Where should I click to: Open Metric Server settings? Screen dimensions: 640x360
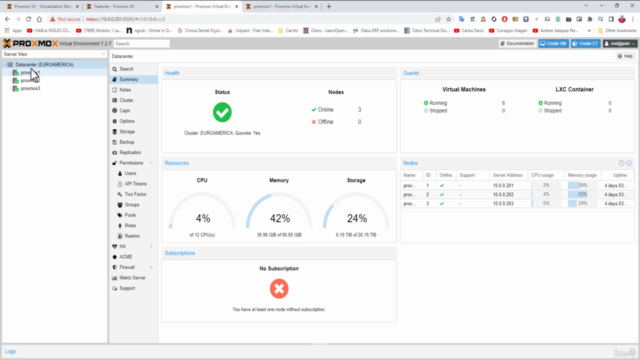133,278
